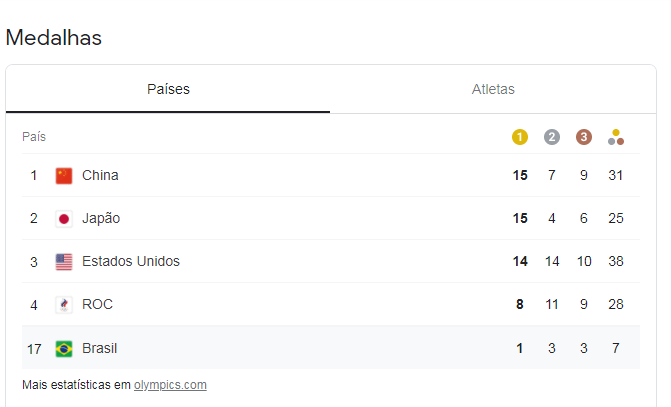Switch to the Atletas tab
671x407 pixels.
click(x=493, y=89)
